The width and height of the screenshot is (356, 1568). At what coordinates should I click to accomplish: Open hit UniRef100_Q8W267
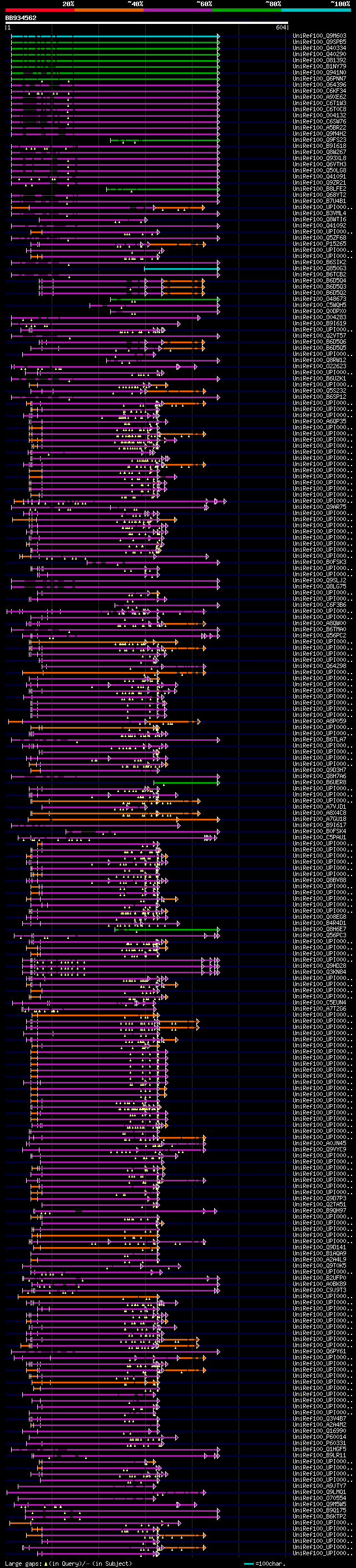[x=319, y=152]
